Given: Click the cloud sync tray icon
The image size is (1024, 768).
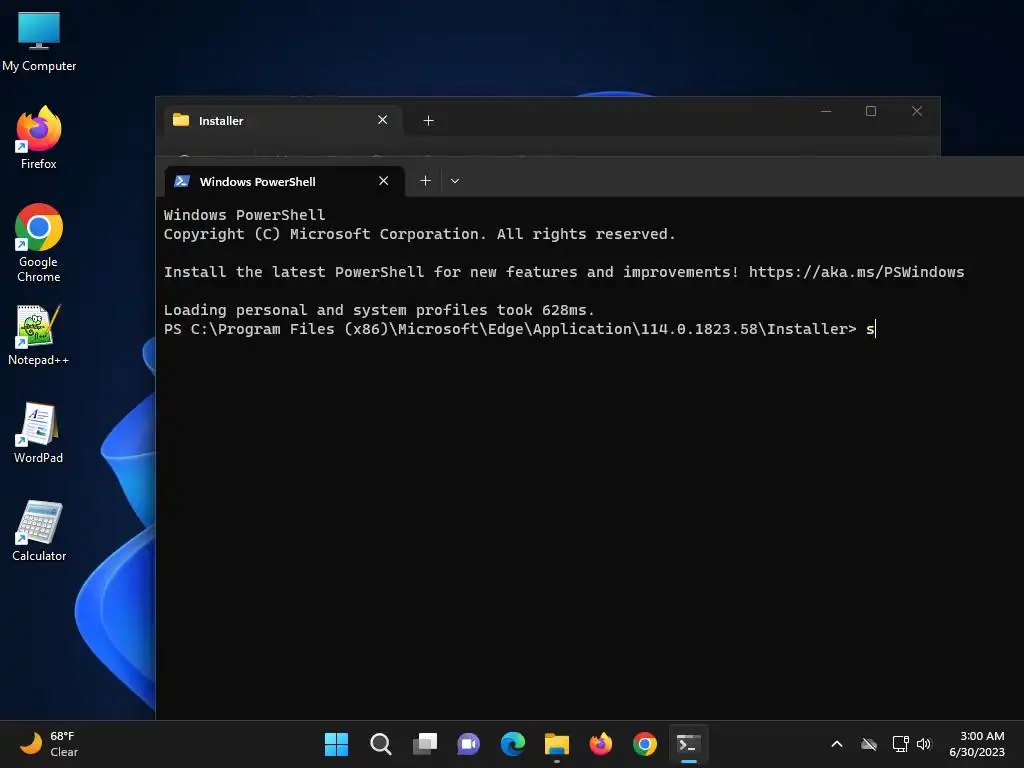Looking at the screenshot, I should 869,744.
